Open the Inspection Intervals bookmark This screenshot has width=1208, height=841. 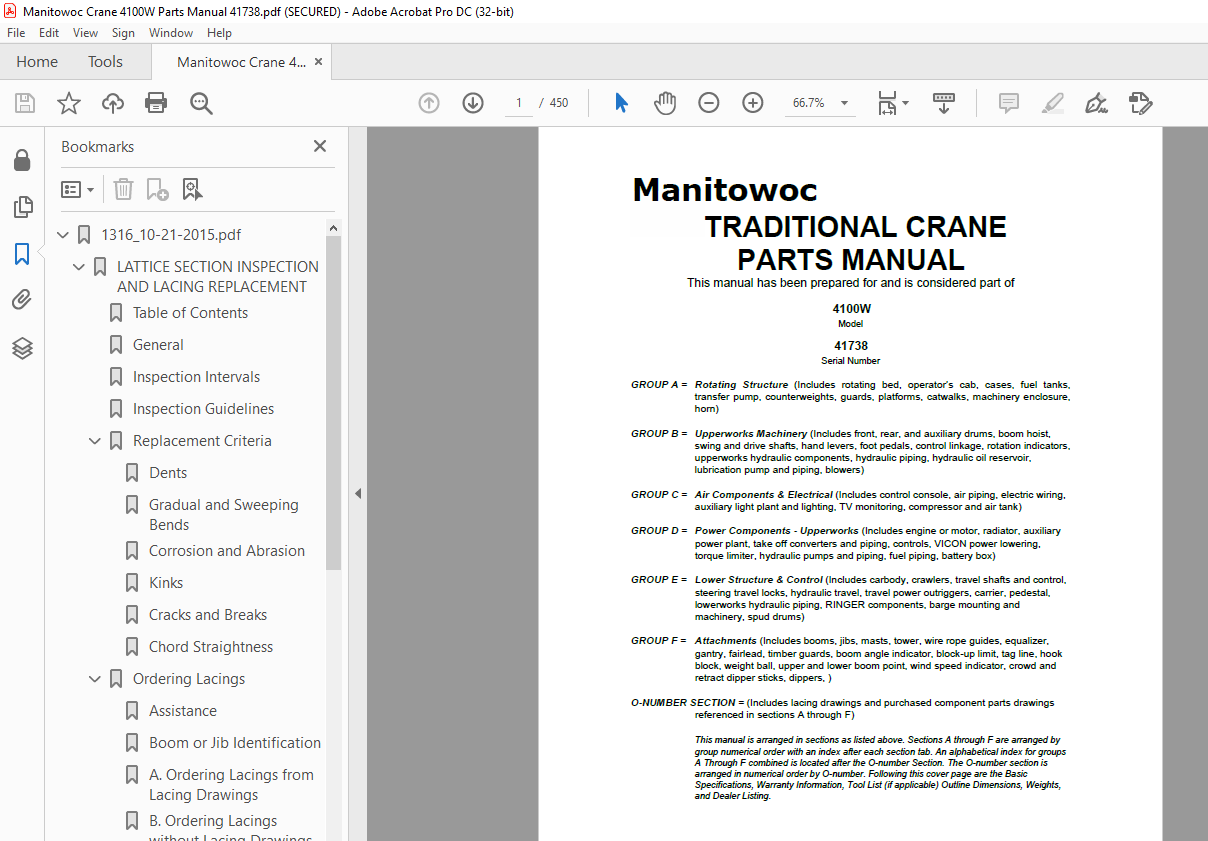tap(196, 377)
